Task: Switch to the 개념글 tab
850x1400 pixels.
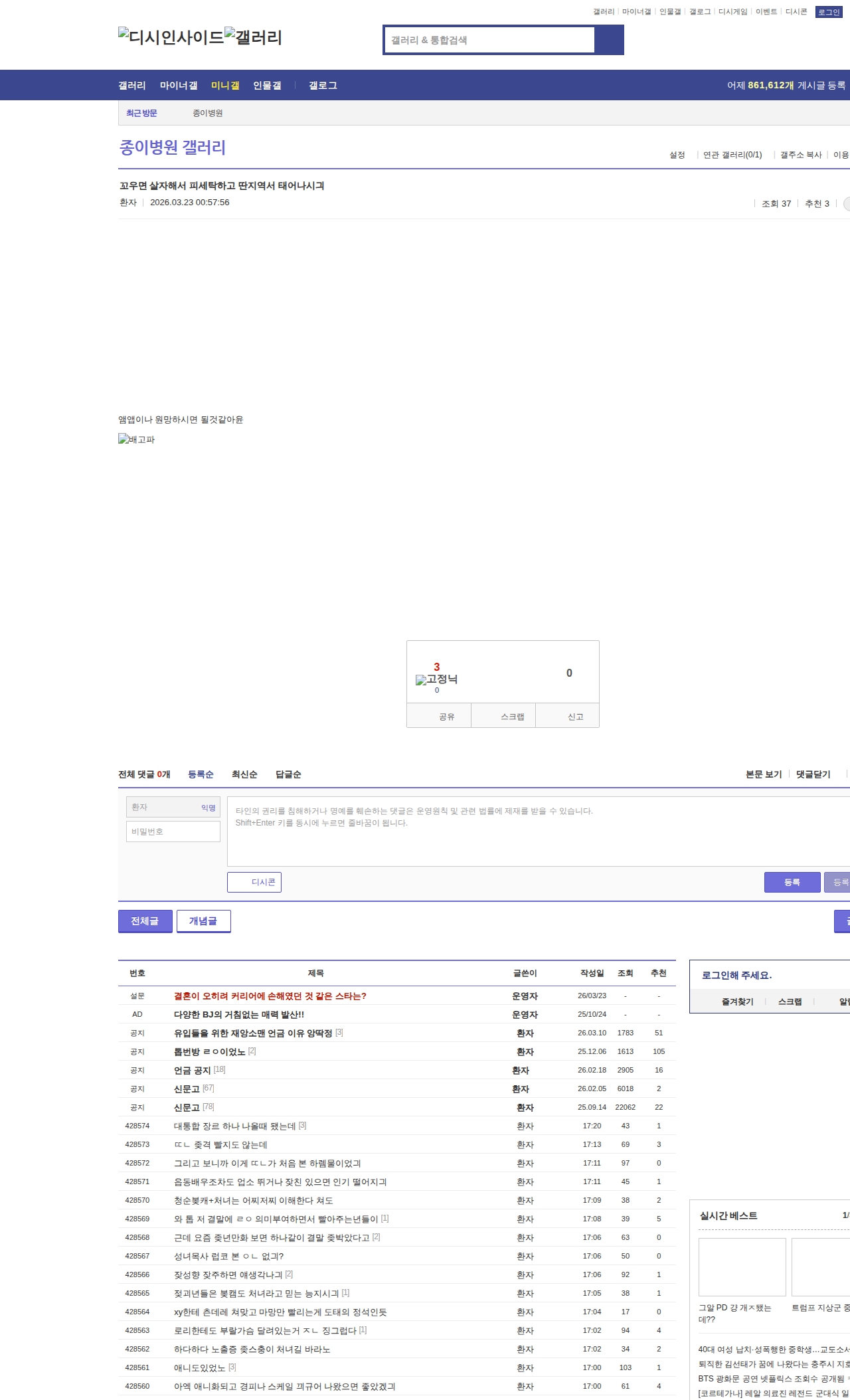Action: [x=203, y=921]
